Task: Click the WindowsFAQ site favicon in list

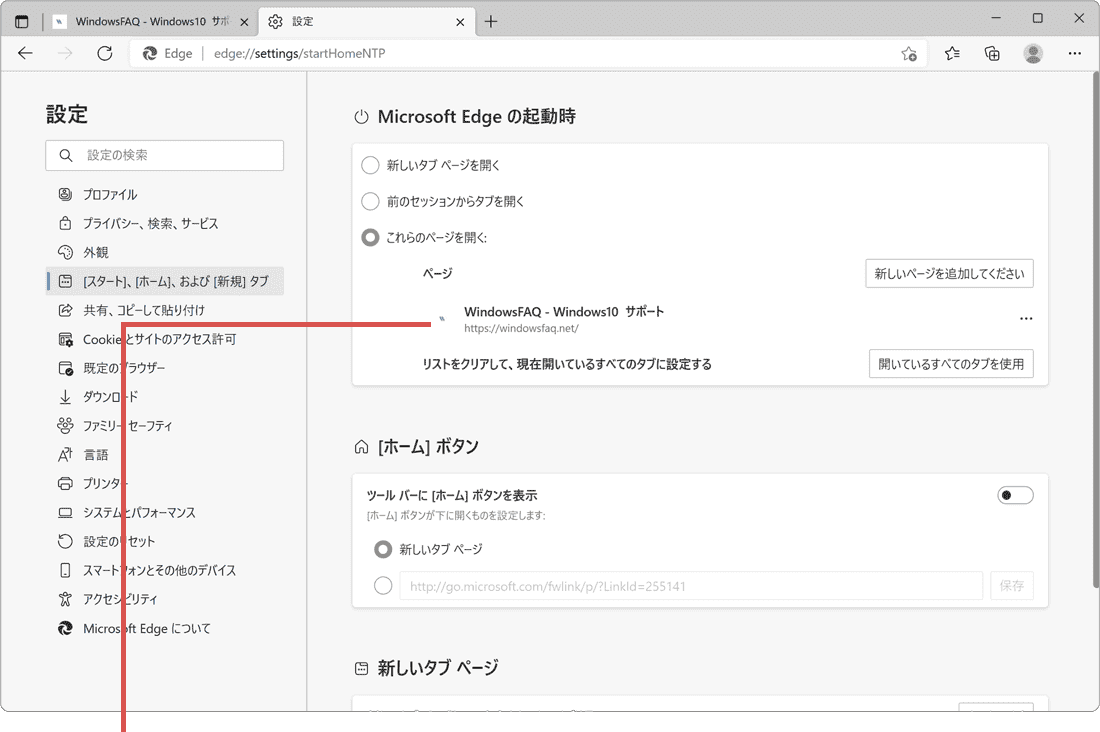Action: click(442, 319)
